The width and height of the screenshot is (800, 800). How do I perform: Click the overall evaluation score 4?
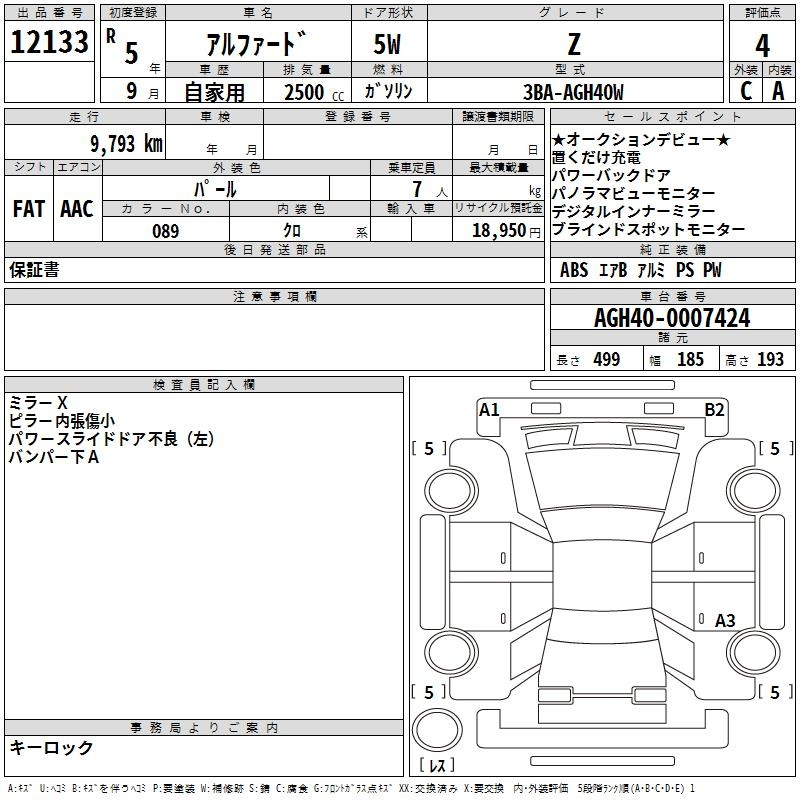pyautogui.click(x=762, y=46)
